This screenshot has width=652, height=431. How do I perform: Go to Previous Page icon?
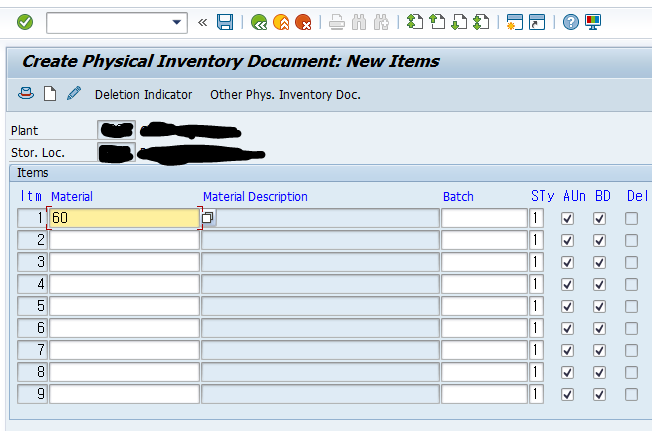pos(437,22)
